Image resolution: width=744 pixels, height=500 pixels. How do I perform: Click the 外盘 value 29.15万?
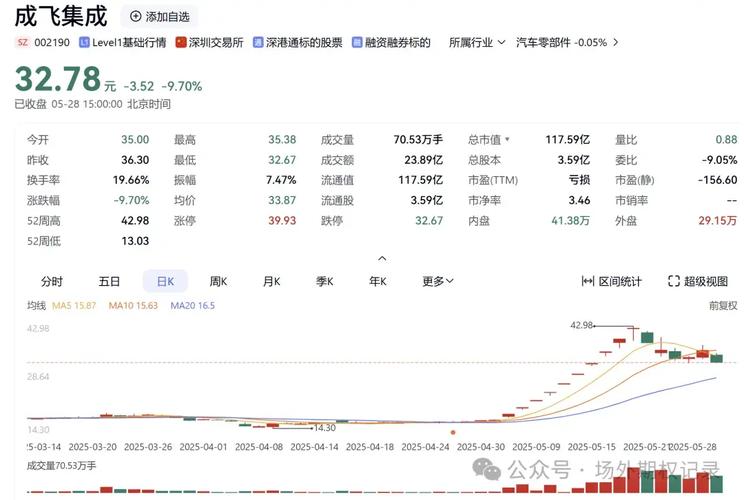point(717,221)
